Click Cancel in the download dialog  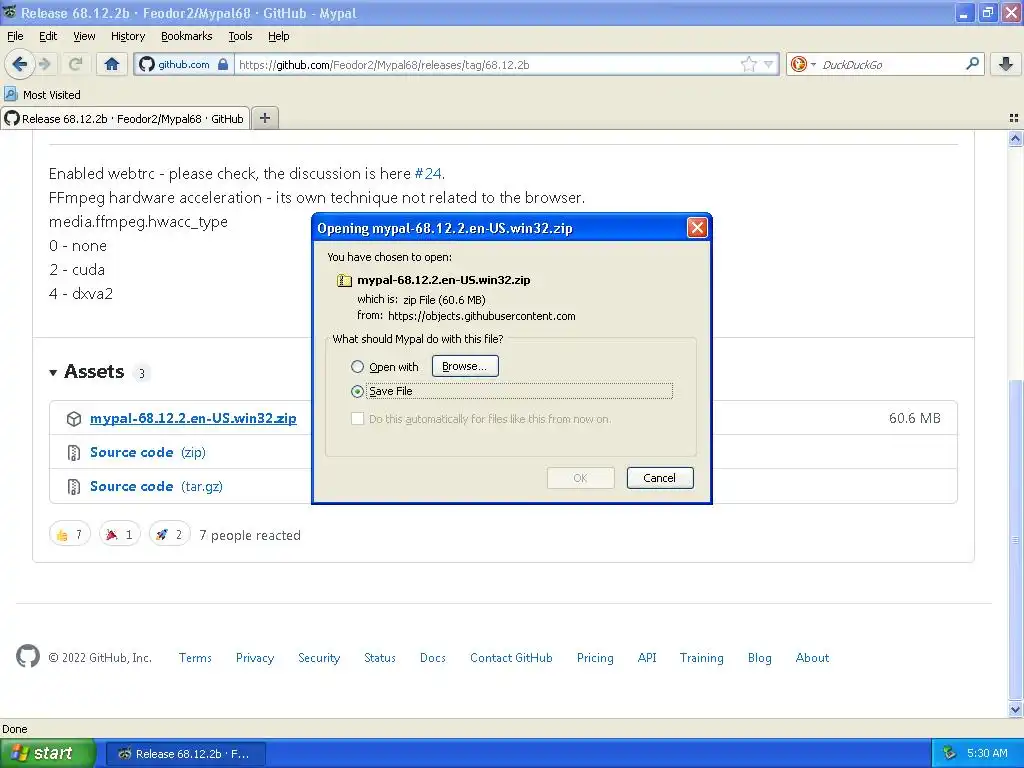point(660,478)
